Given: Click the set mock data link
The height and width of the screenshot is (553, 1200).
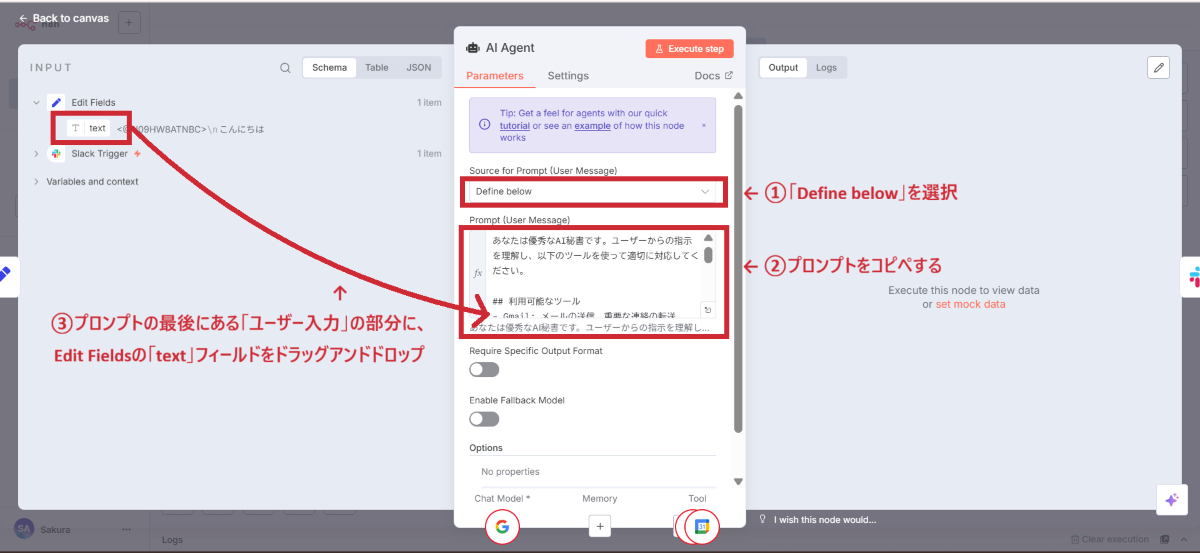Looking at the screenshot, I should [970, 304].
